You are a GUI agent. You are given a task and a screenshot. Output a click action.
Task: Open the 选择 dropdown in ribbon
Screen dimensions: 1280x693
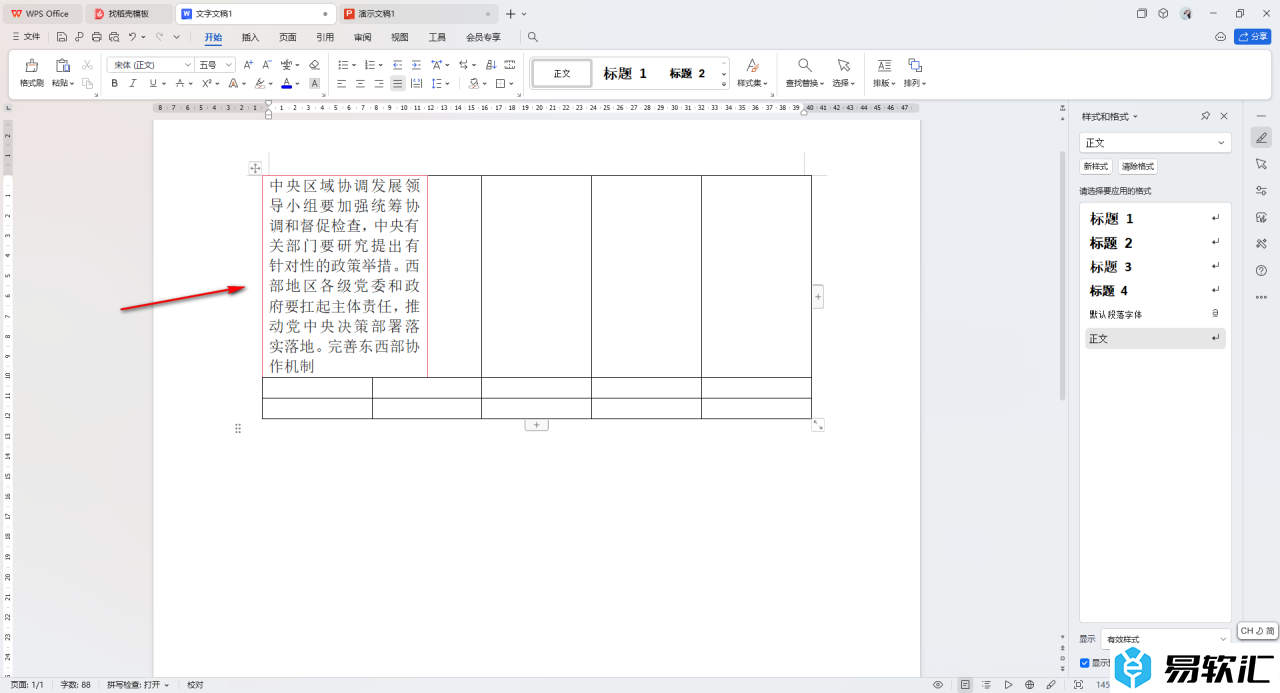(844, 83)
